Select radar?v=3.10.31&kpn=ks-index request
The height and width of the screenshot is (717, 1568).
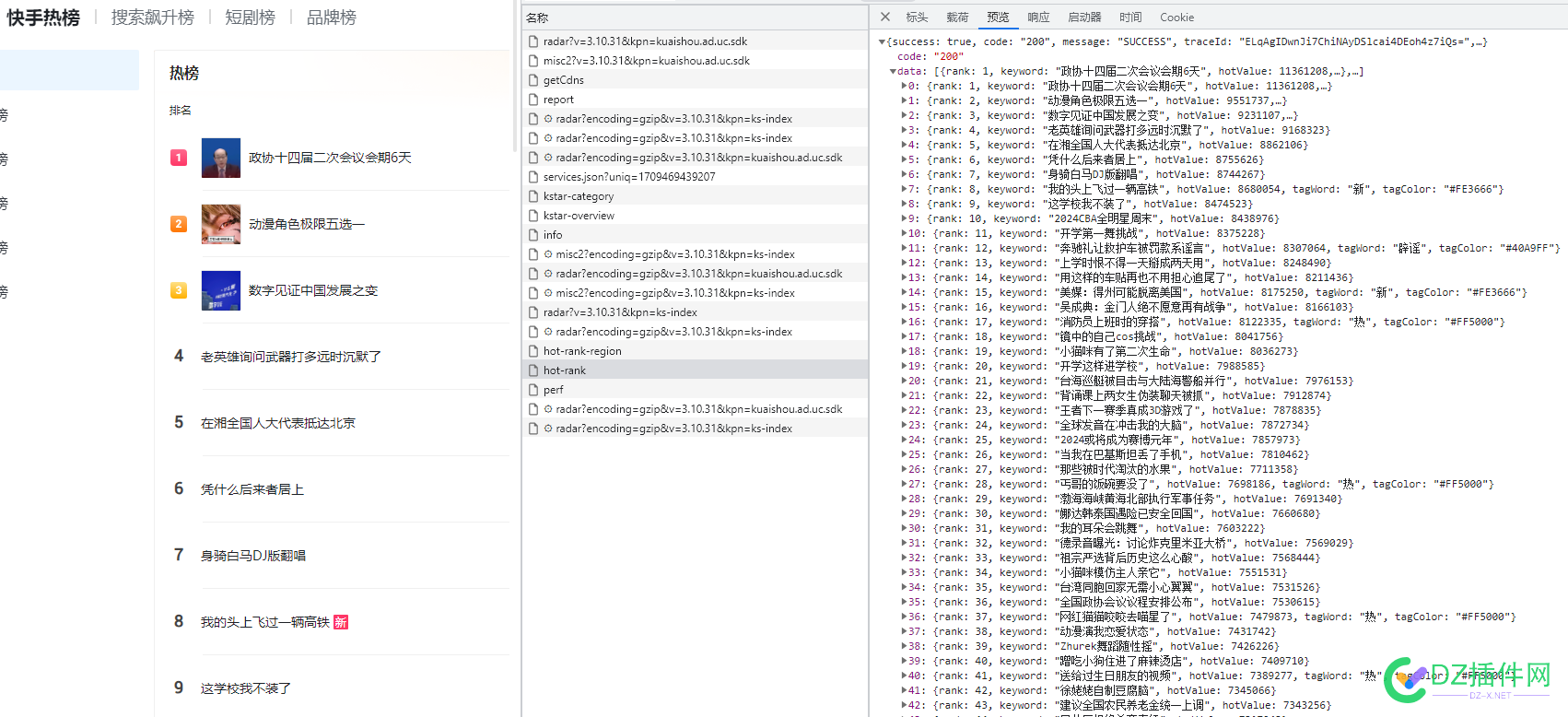[x=696, y=312]
